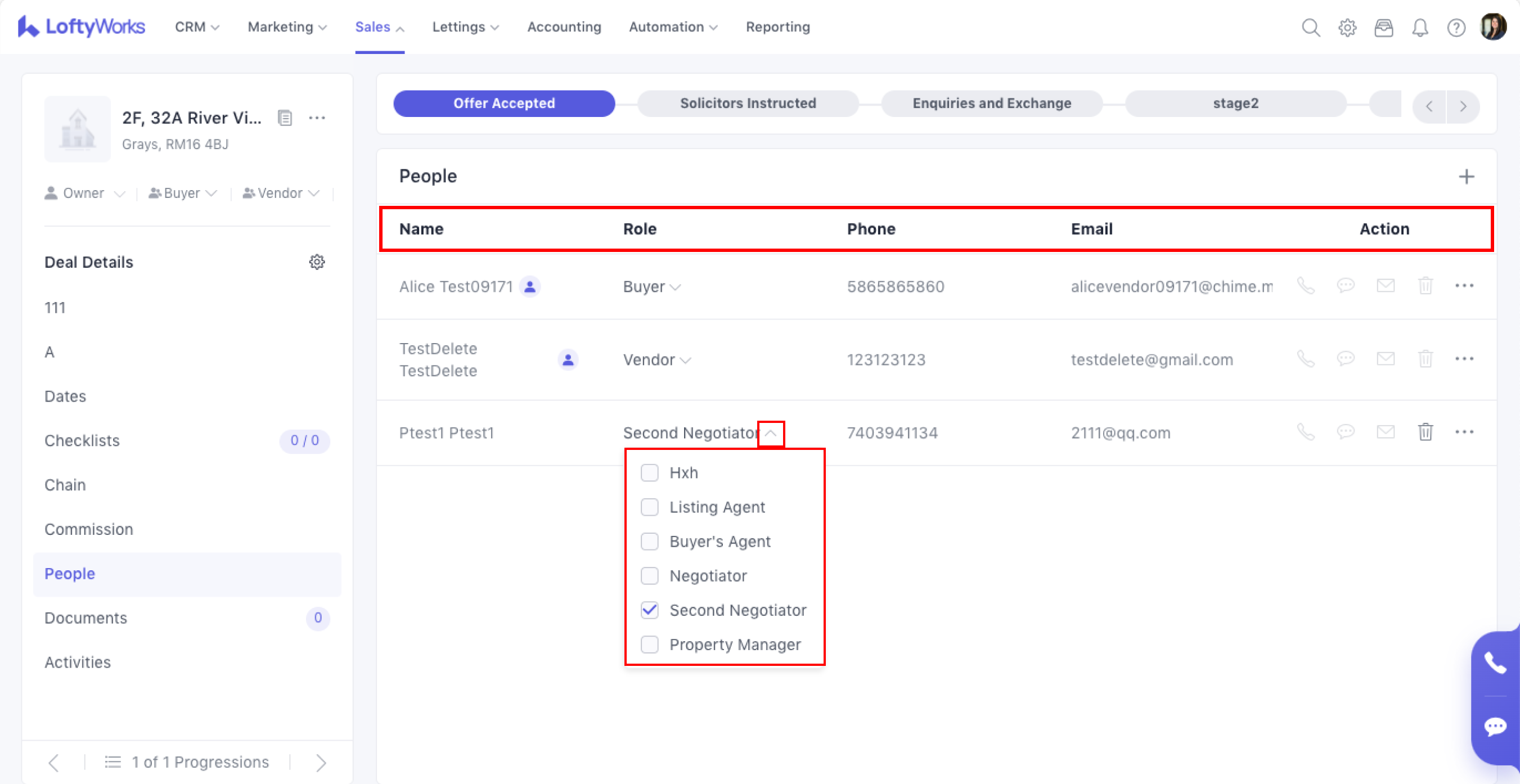Uncheck the Second Negotiator checkbox

pyautogui.click(x=649, y=610)
